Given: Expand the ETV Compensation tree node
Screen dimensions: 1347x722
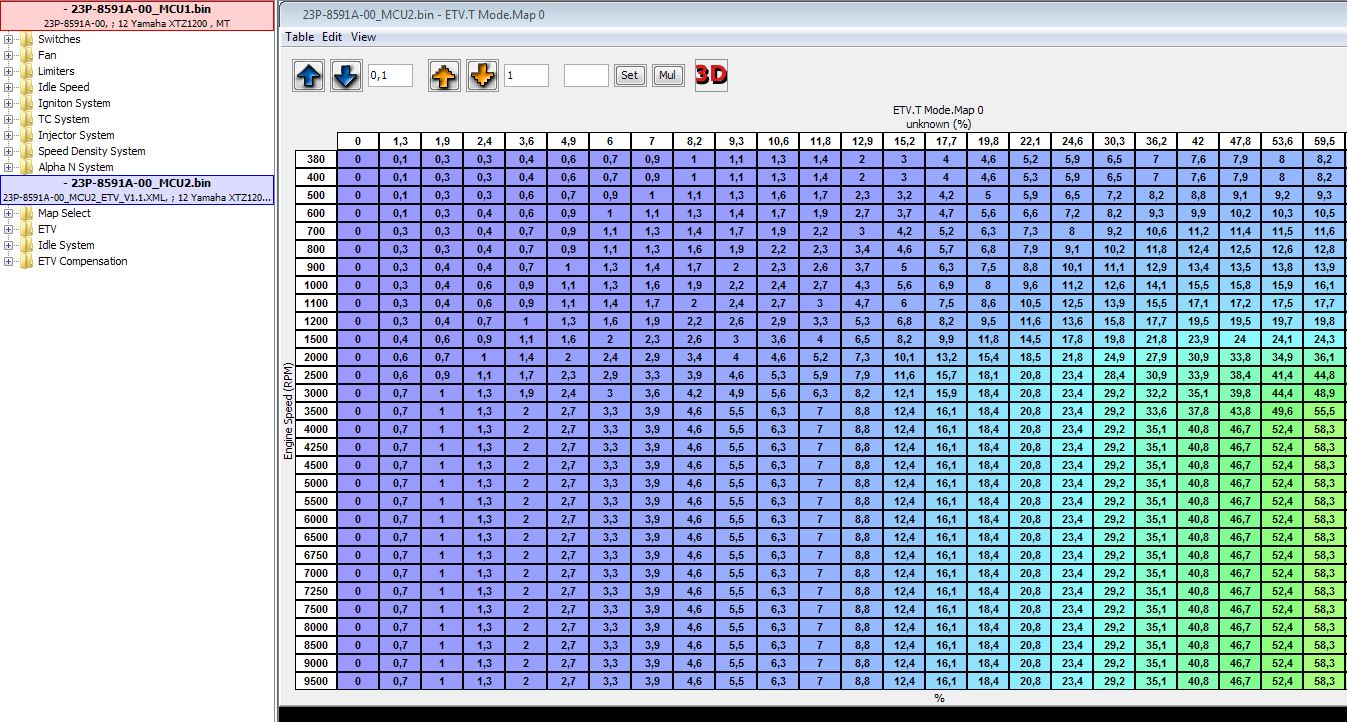Looking at the screenshot, I should pyautogui.click(x=9, y=262).
